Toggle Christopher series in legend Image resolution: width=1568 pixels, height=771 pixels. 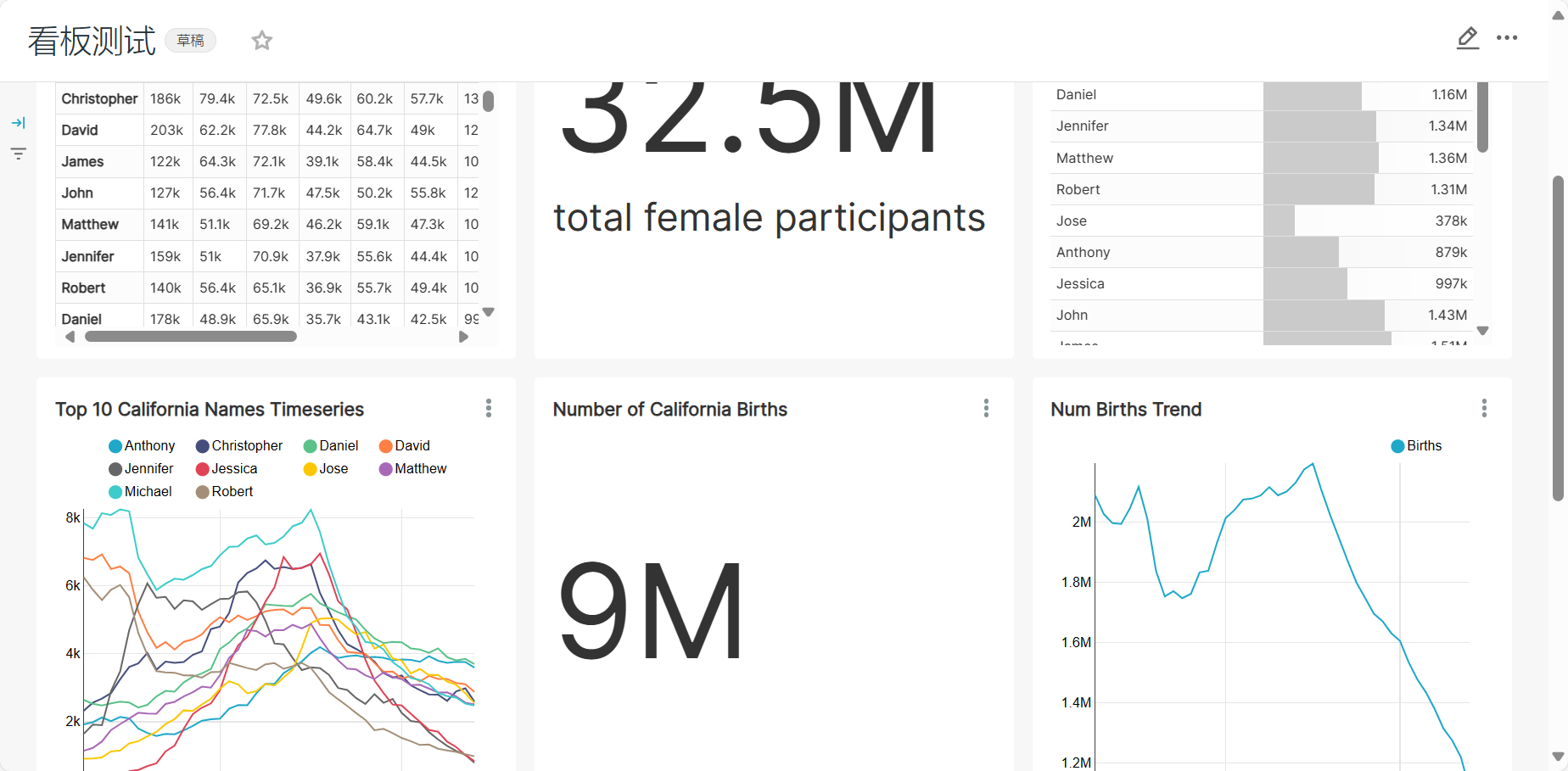[x=239, y=445]
